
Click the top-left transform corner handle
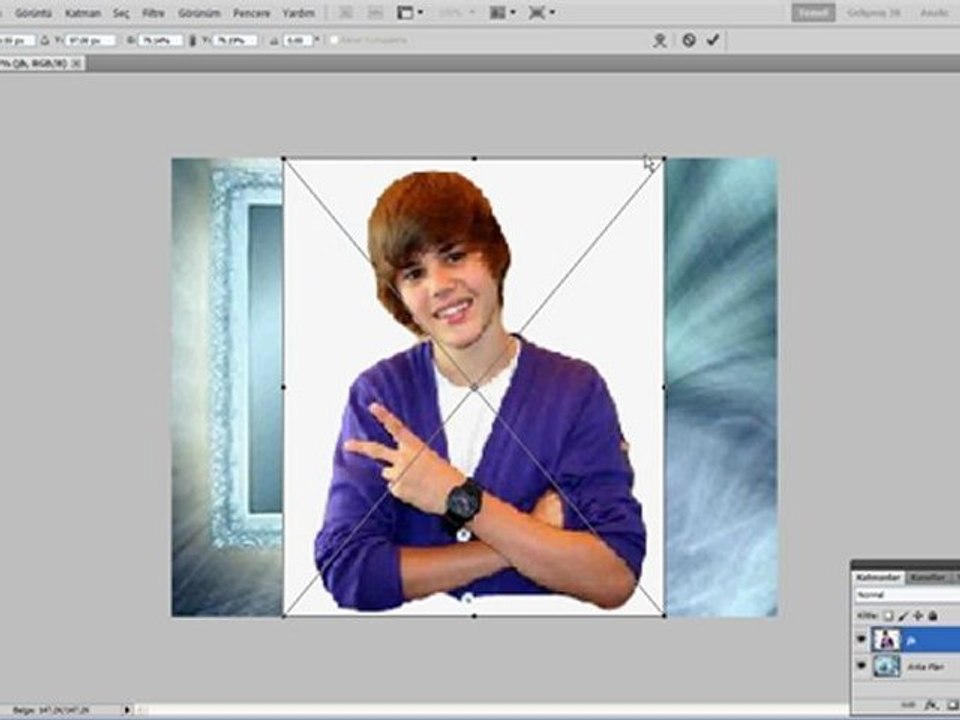pyautogui.click(x=283, y=159)
